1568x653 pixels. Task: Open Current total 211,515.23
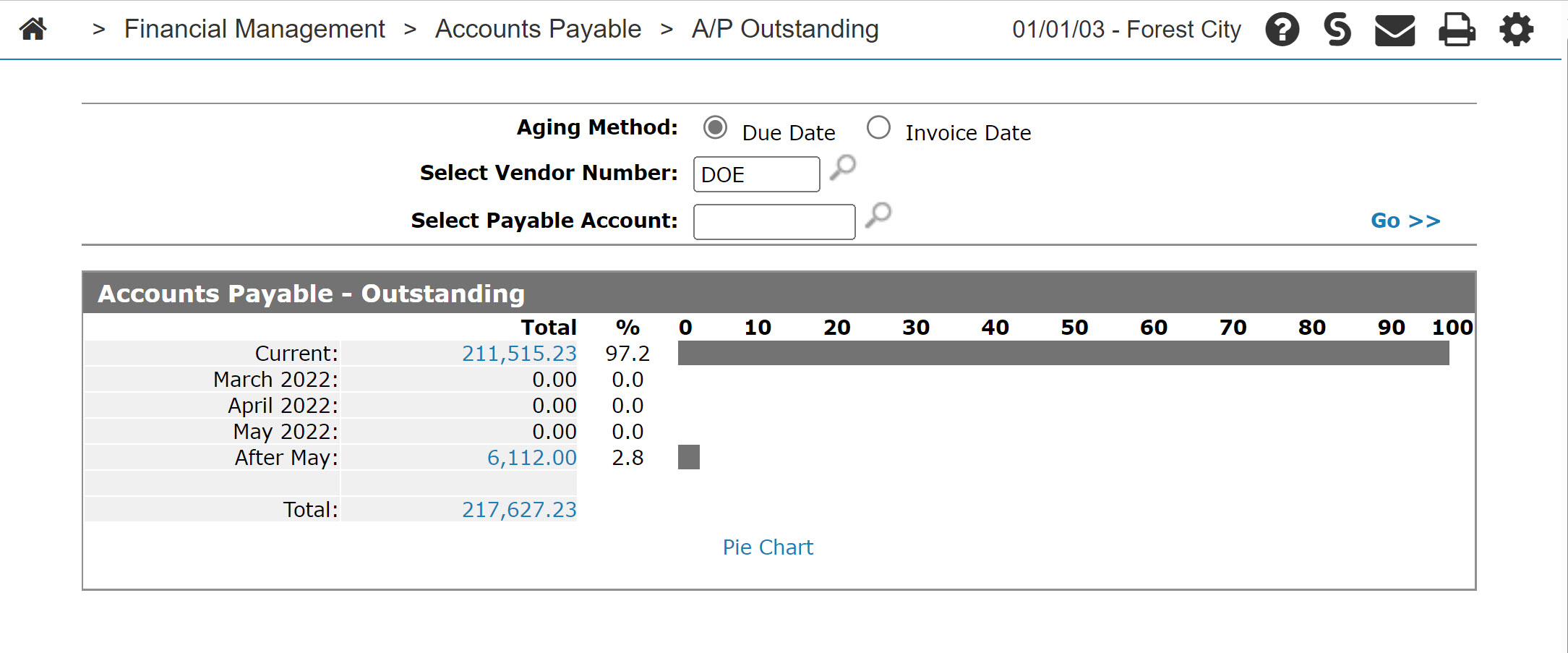pos(519,354)
